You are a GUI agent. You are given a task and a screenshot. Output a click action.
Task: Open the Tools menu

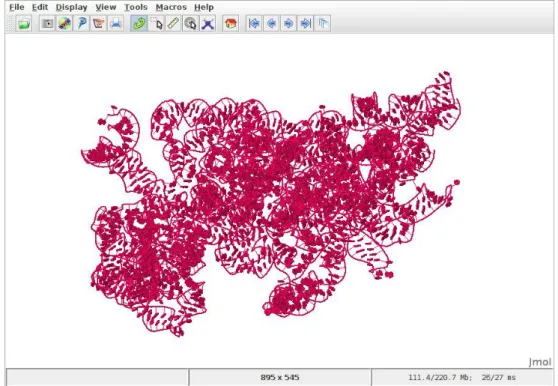pos(136,7)
